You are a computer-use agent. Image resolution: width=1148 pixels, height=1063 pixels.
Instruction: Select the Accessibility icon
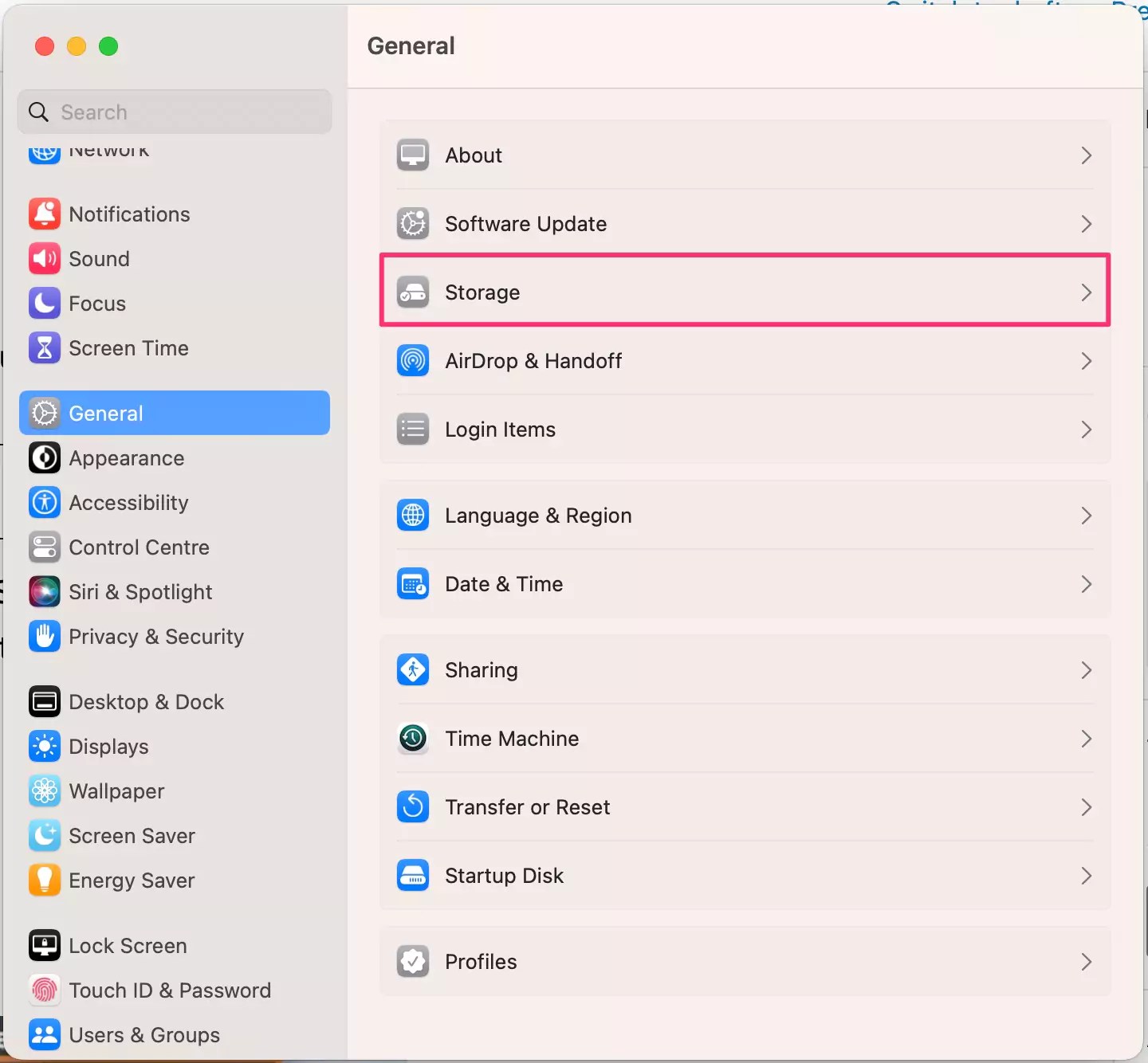click(45, 502)
